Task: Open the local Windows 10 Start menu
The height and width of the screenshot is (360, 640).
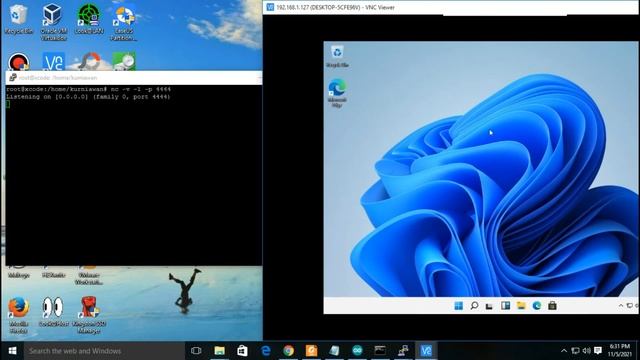Action: [x=12, y=351]
